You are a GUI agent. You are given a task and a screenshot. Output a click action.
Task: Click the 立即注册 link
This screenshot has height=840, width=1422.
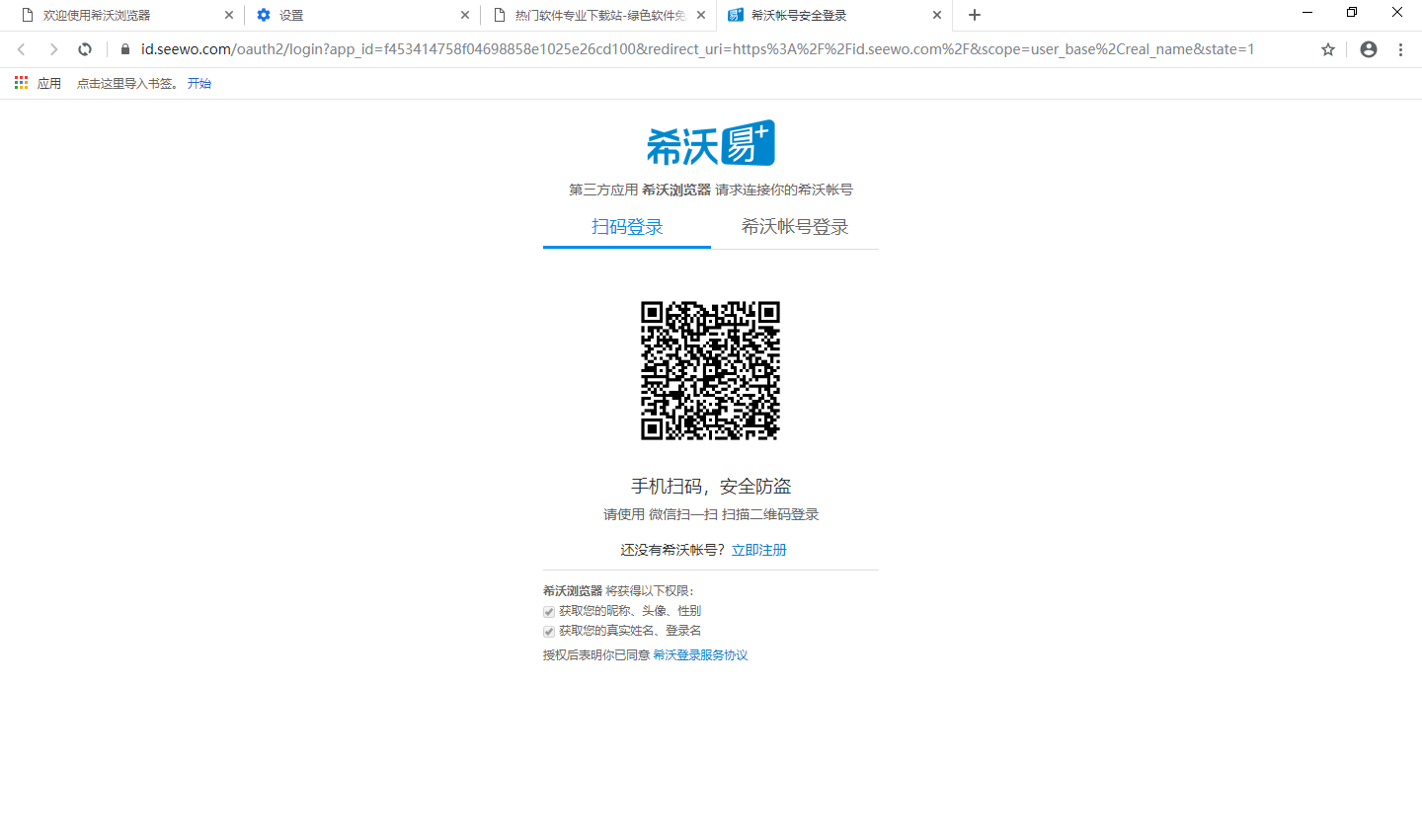click(x=759, y=550)
